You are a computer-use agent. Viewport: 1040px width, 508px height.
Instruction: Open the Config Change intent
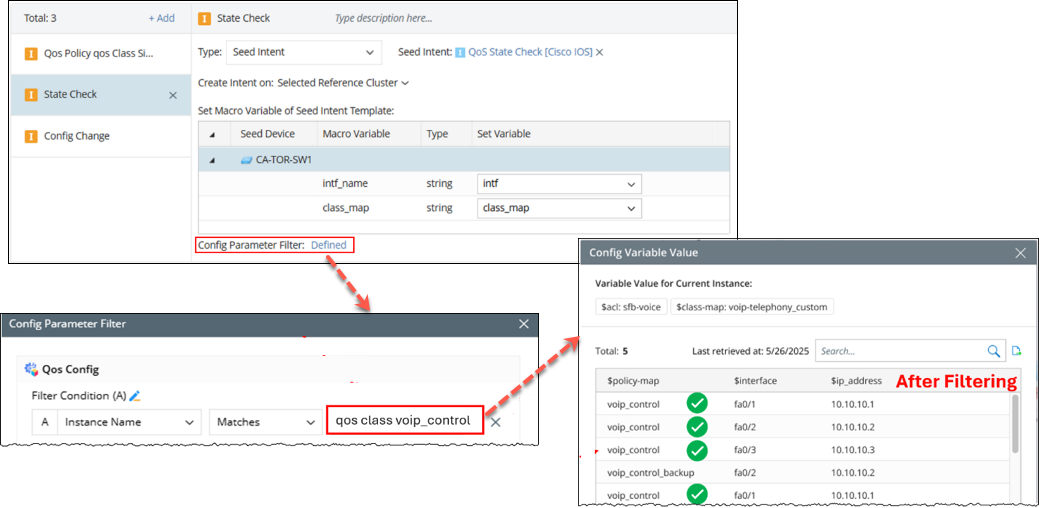101,137
